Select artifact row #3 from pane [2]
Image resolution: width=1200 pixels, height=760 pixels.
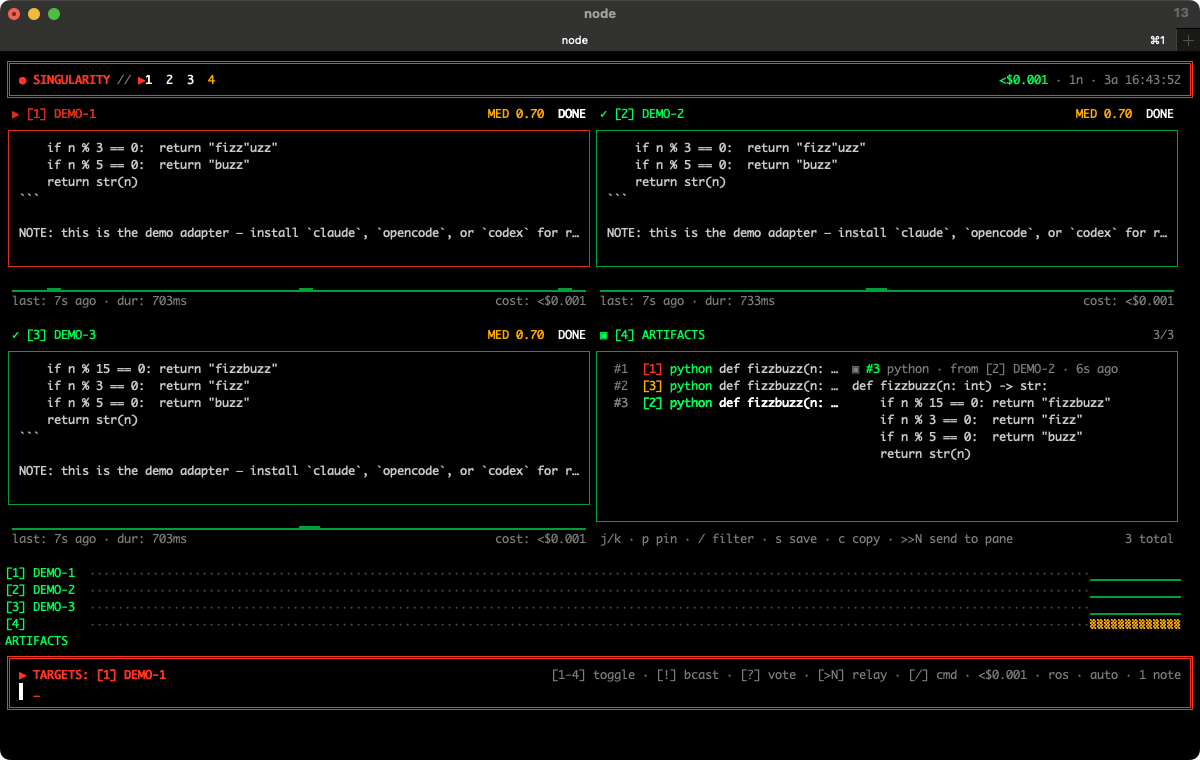point(726,403)
